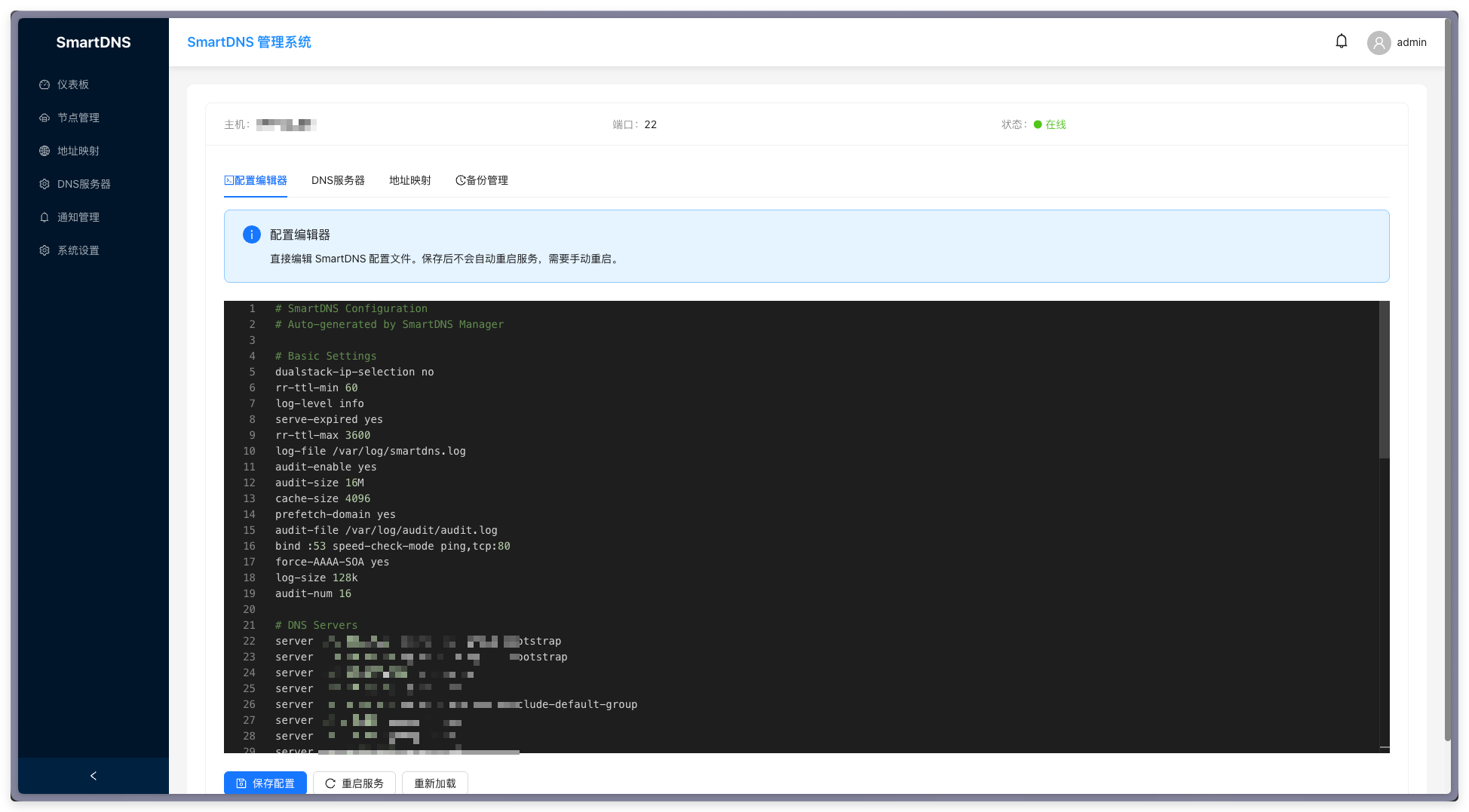
Task: Collapse the sidebar with the arrow
Action: pos(94,776)
